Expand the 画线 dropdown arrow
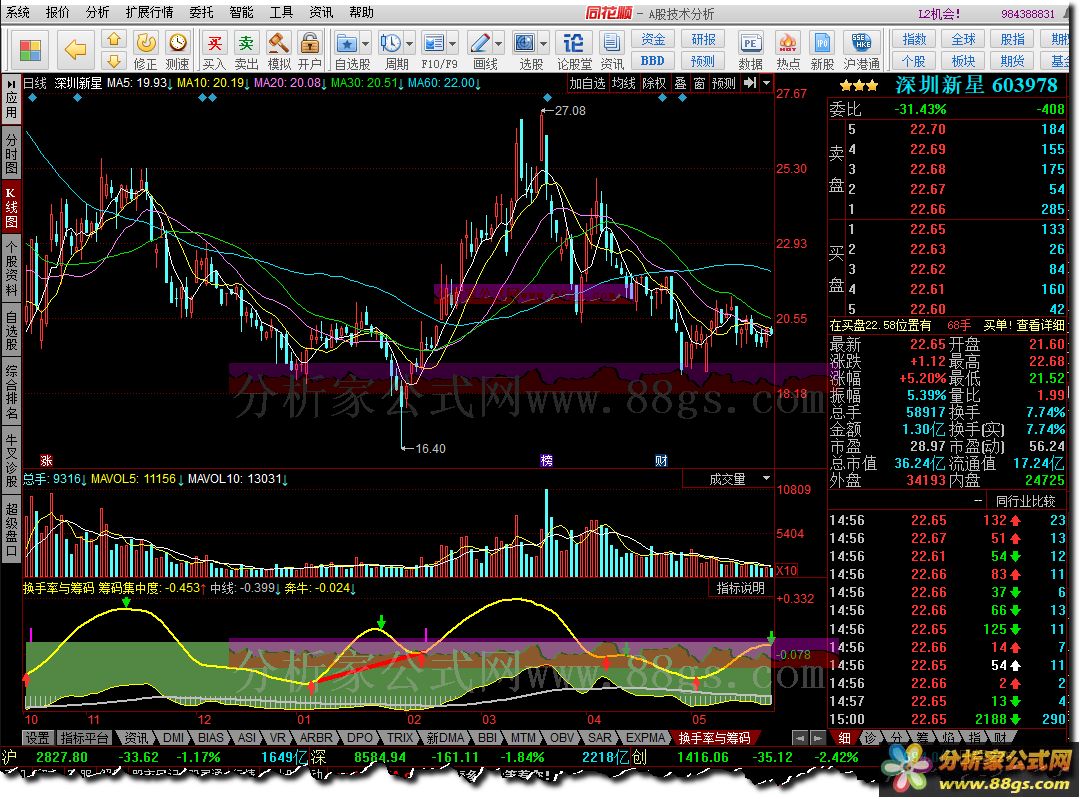 (498, 44)
